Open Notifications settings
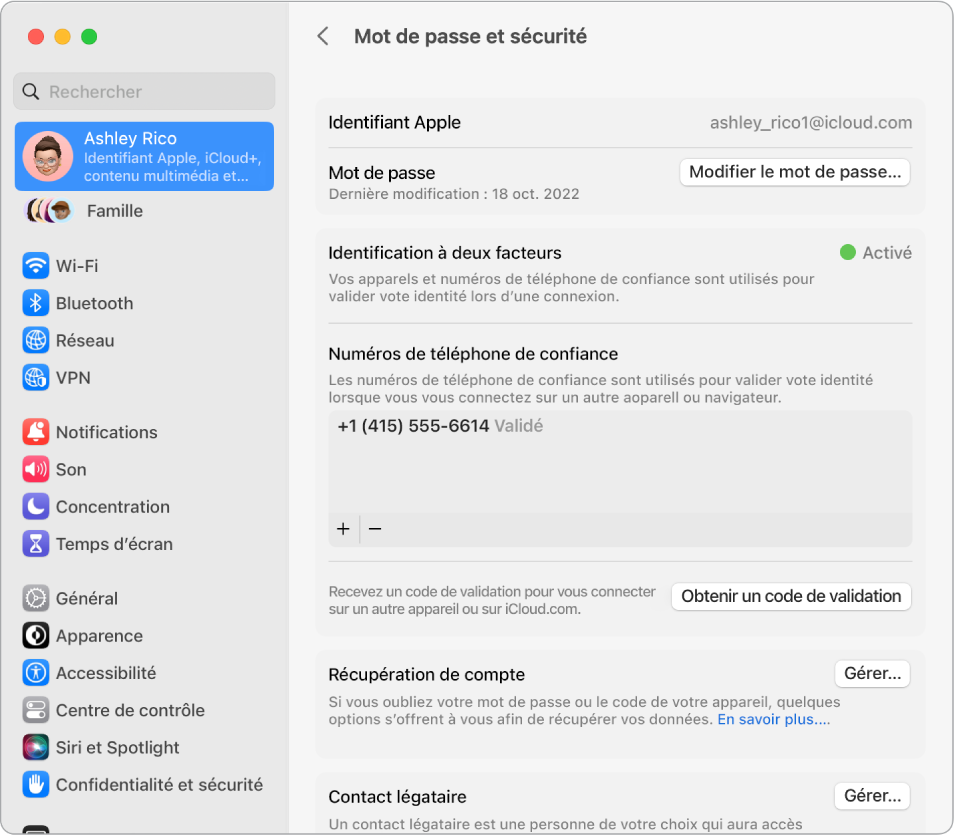 [36, 432]
